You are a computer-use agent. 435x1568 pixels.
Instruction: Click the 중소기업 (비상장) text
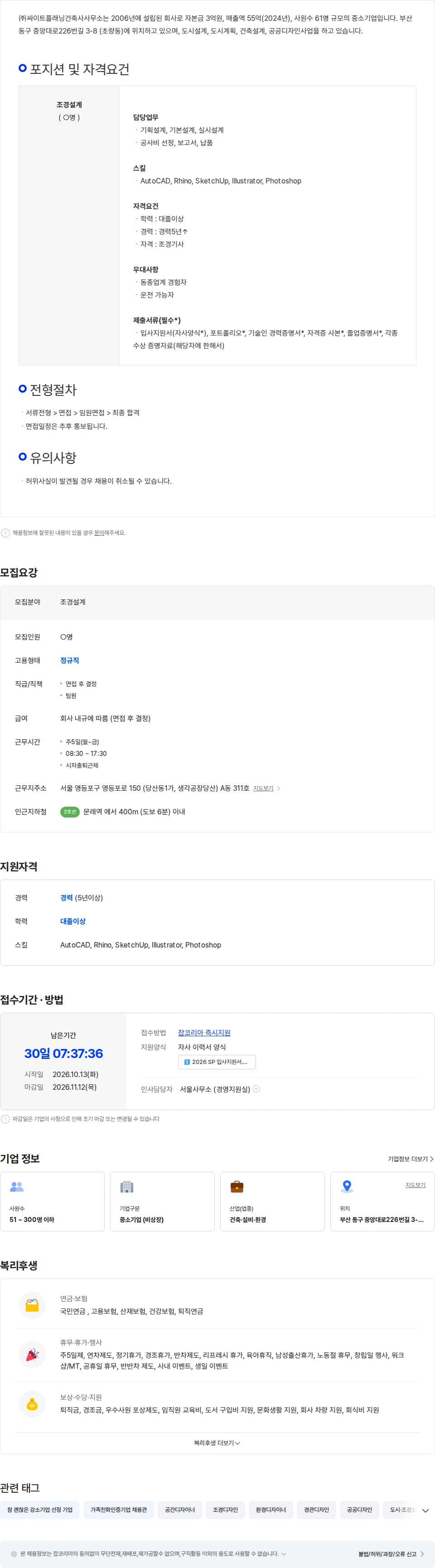click(x=141, y=1220)
